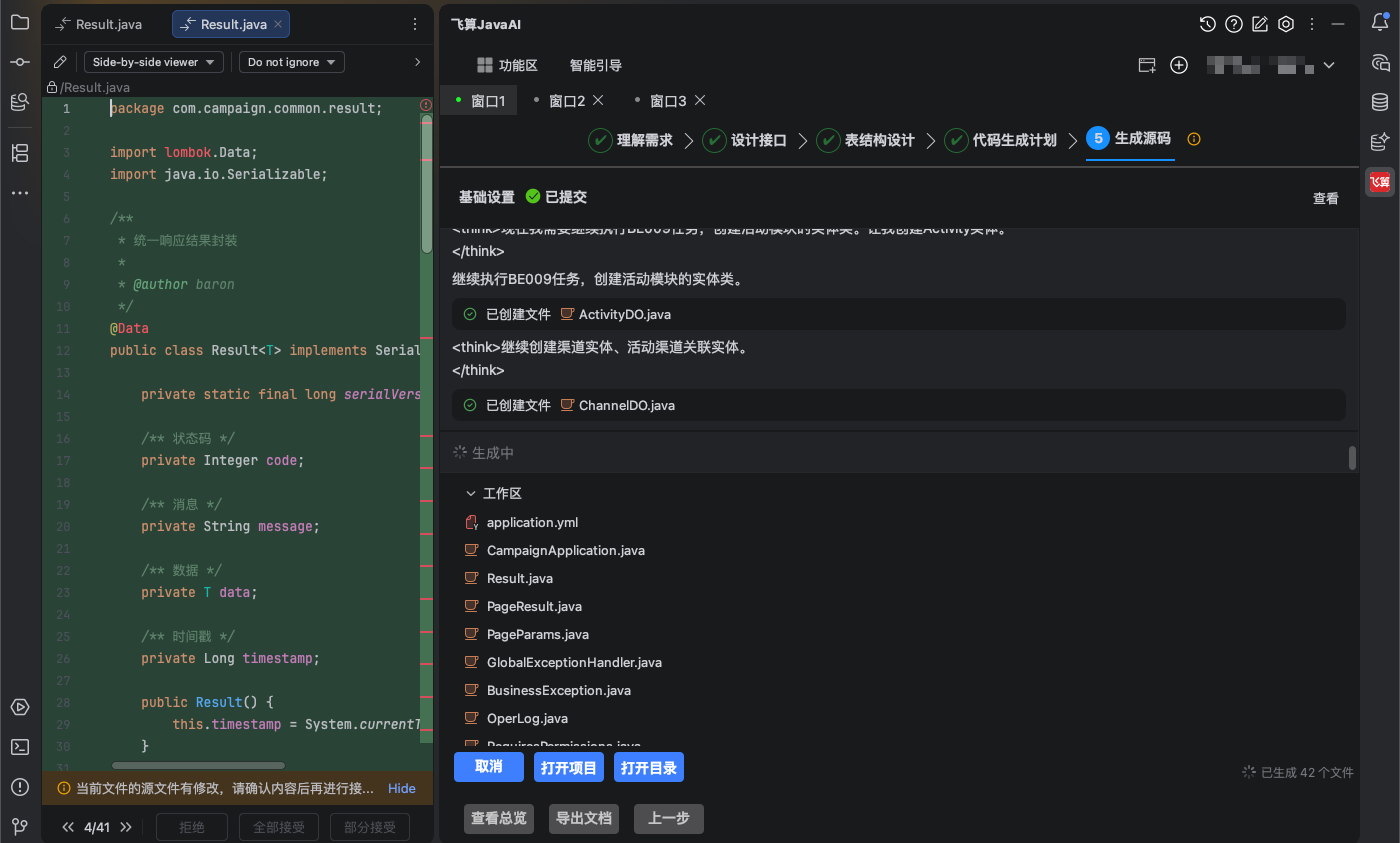Go to 设计接口 step
Image resolution: width=1400 pixels, height=843 pixels.
tap(745, 140)
